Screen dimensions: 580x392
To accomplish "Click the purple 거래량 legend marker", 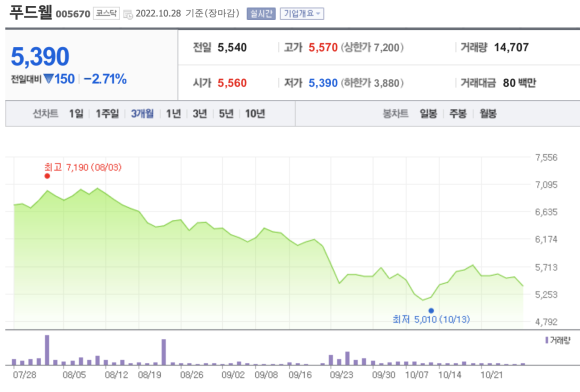I will pos(547,340).
